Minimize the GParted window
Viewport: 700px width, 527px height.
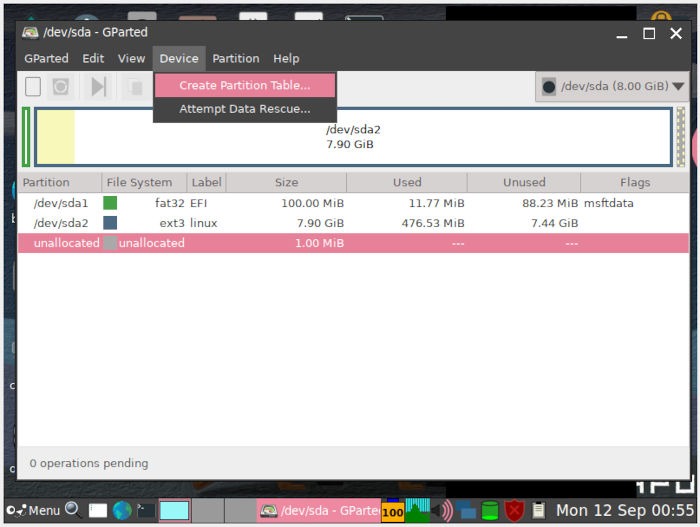(x=622, y=35)
